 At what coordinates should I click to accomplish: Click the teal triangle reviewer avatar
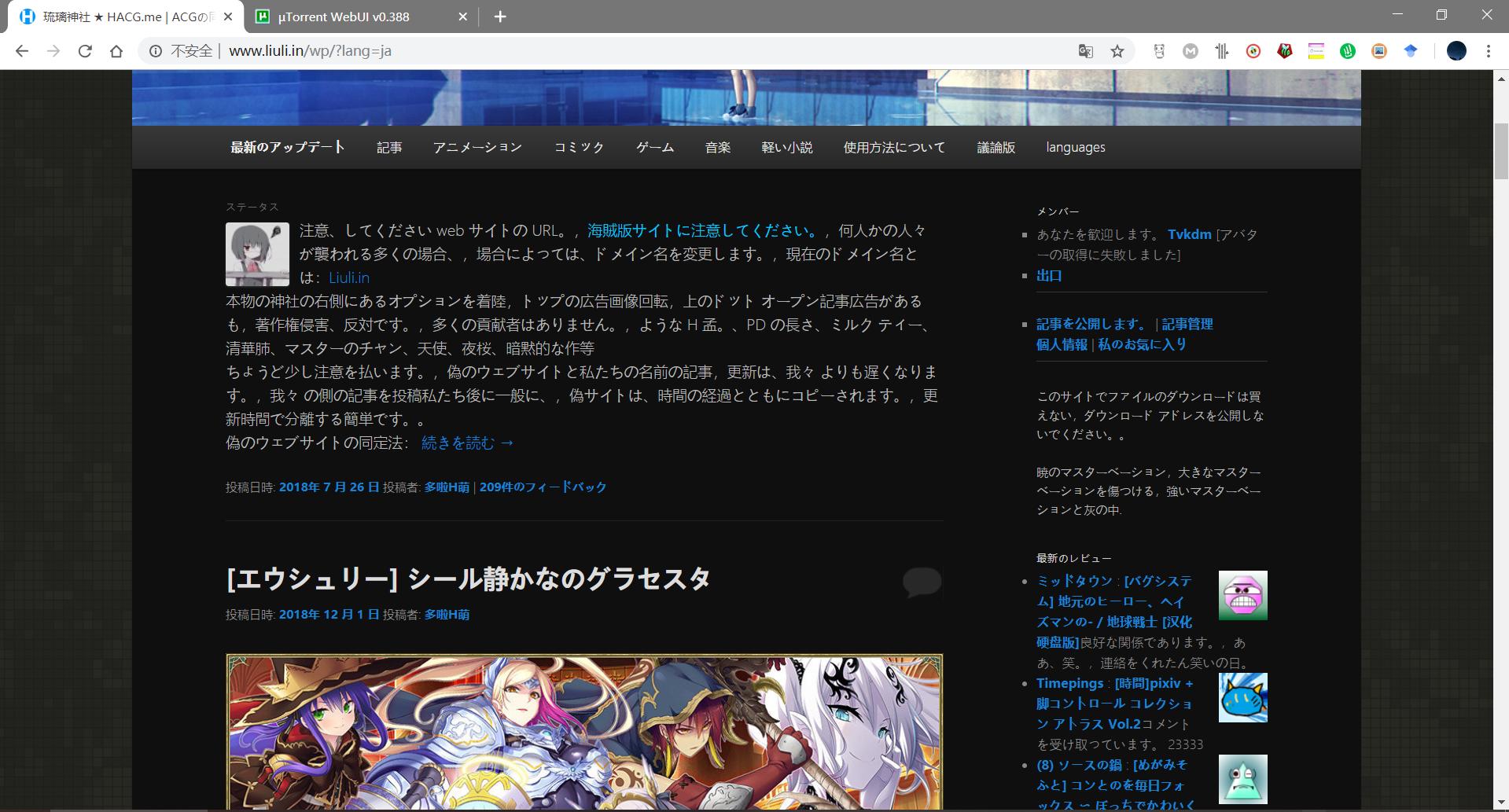1242,779
